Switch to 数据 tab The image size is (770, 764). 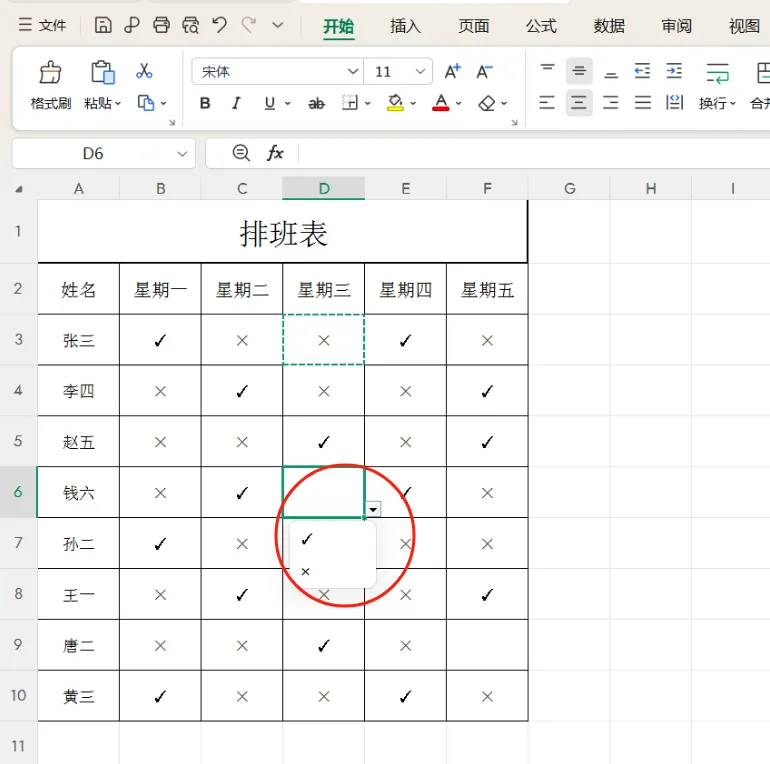click(609, 26)
